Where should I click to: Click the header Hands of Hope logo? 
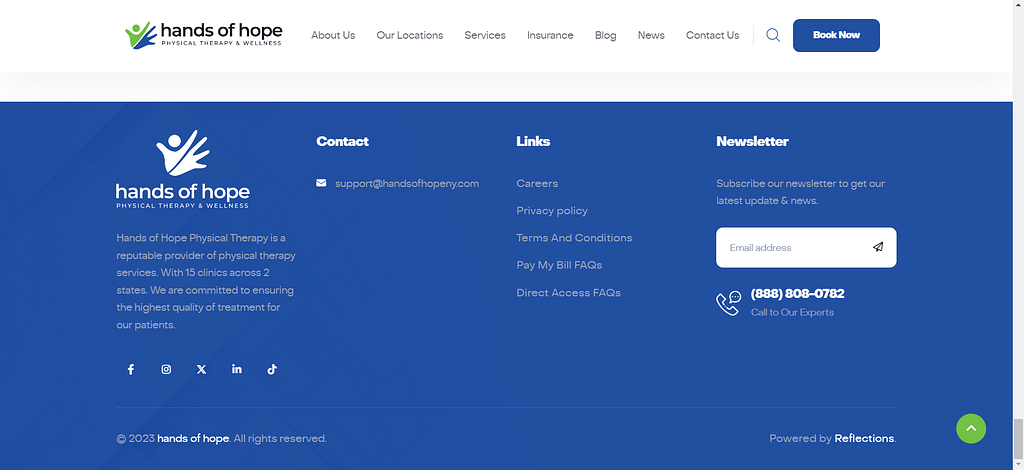click(204, 35)
